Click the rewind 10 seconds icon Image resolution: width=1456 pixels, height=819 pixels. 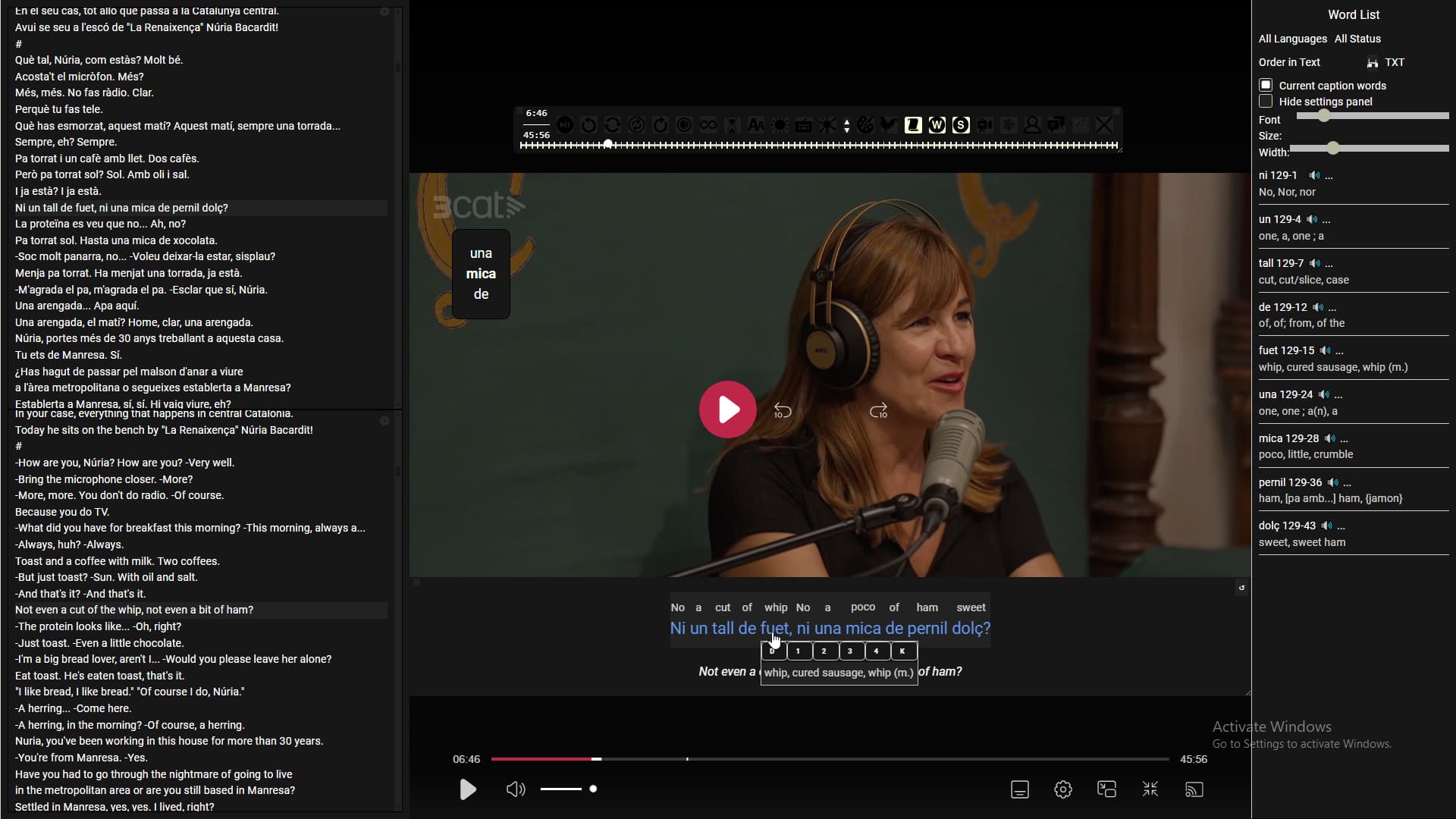click(x=783, y=411)
